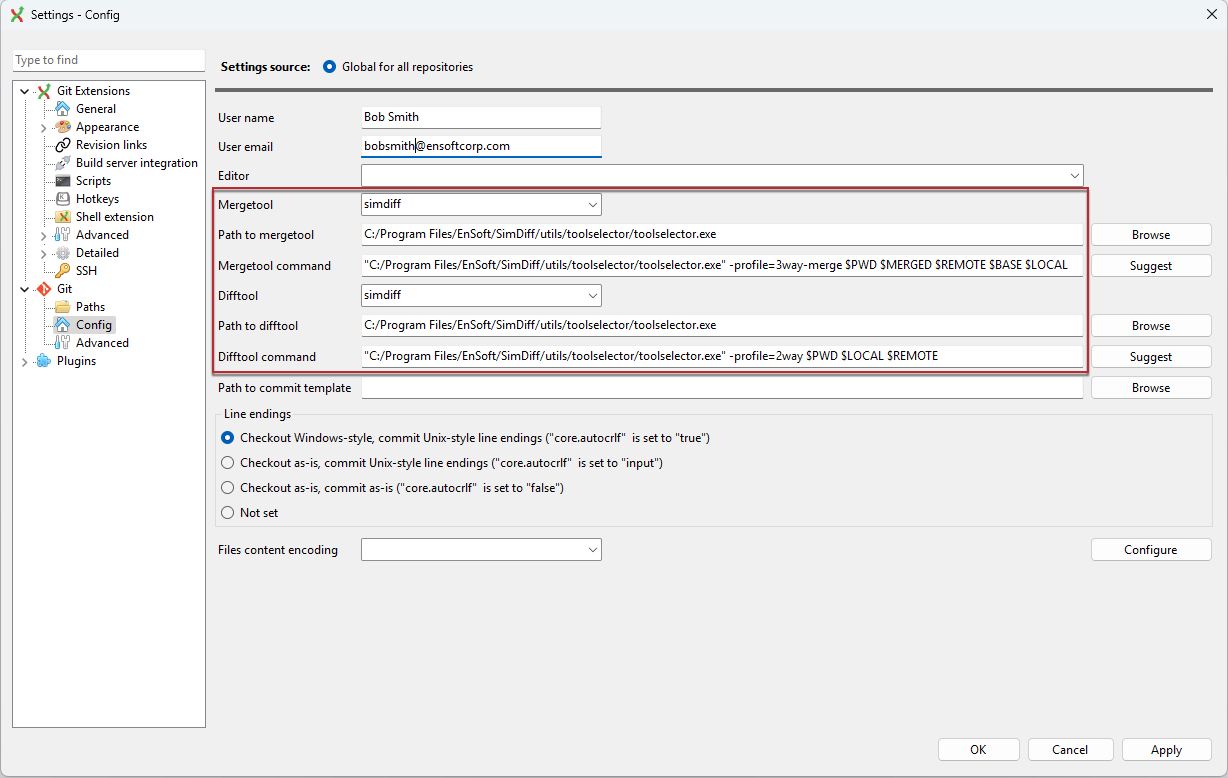Open the Files content encoding dropdown

(x=594, y=549)
